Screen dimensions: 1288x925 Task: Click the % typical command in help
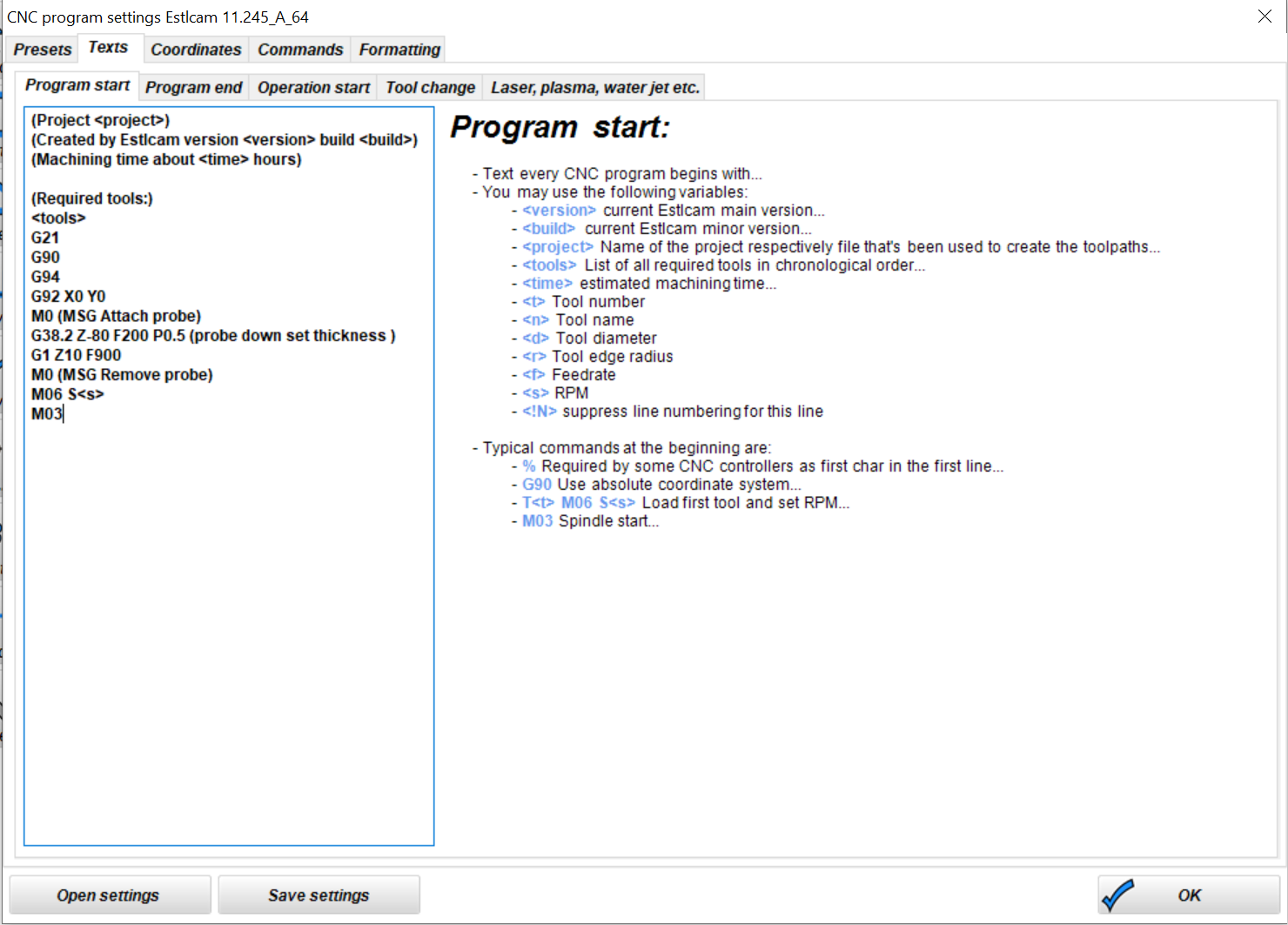pos(528,466)
